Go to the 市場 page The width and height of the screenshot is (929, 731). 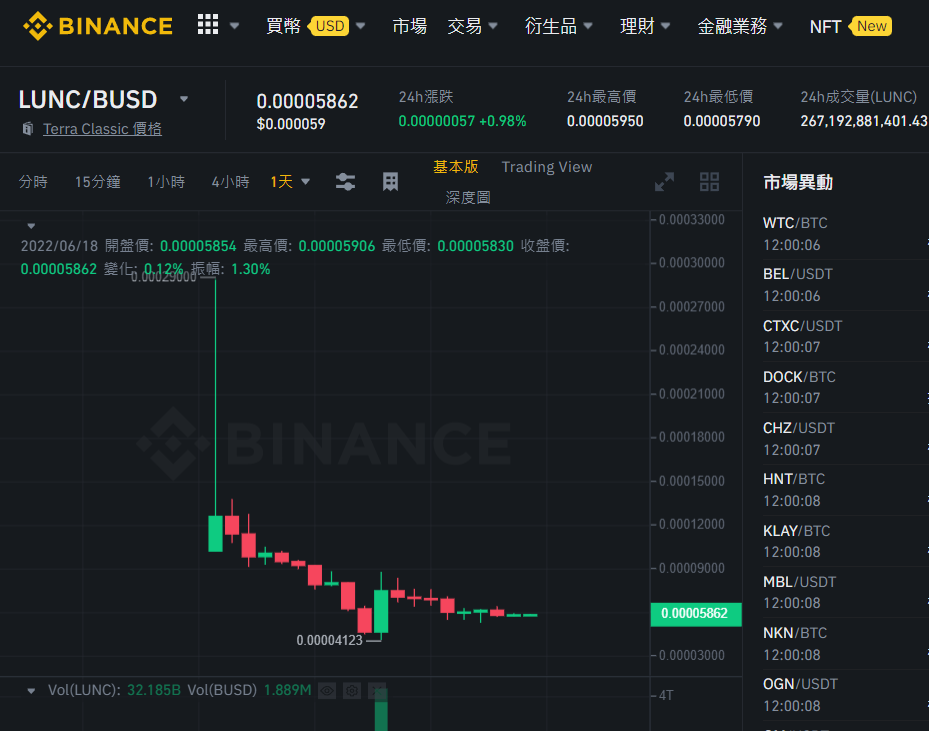[x=409, y=26]
